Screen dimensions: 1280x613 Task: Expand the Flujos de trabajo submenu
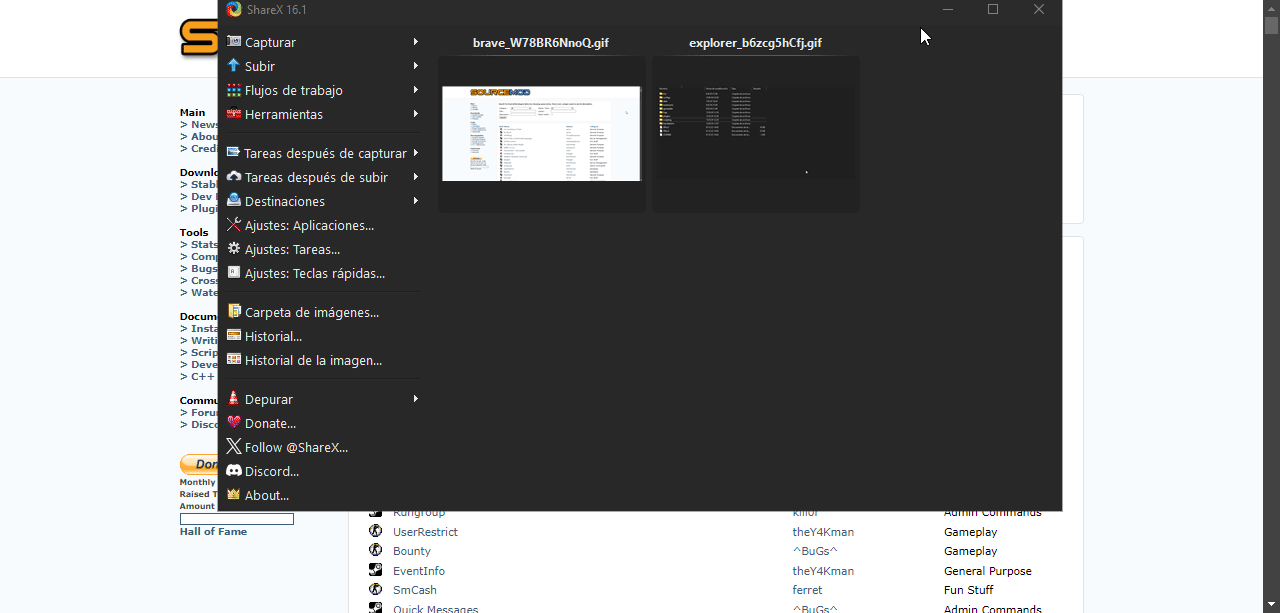point(416,90)
